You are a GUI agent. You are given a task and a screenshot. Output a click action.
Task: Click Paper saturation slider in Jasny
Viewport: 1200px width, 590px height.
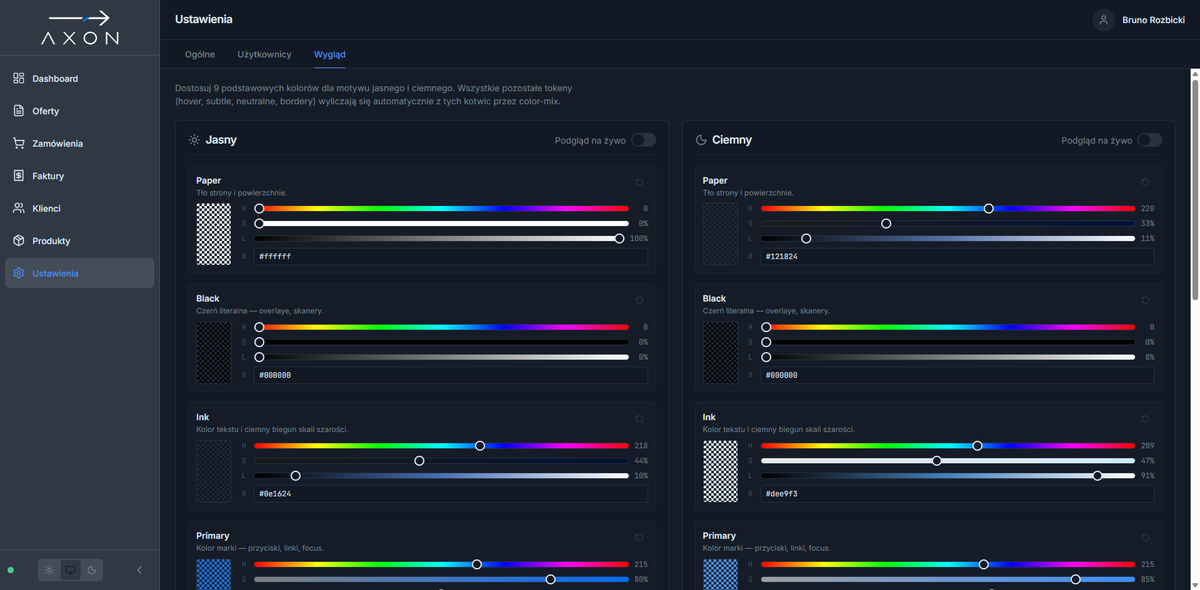[441, 224]
